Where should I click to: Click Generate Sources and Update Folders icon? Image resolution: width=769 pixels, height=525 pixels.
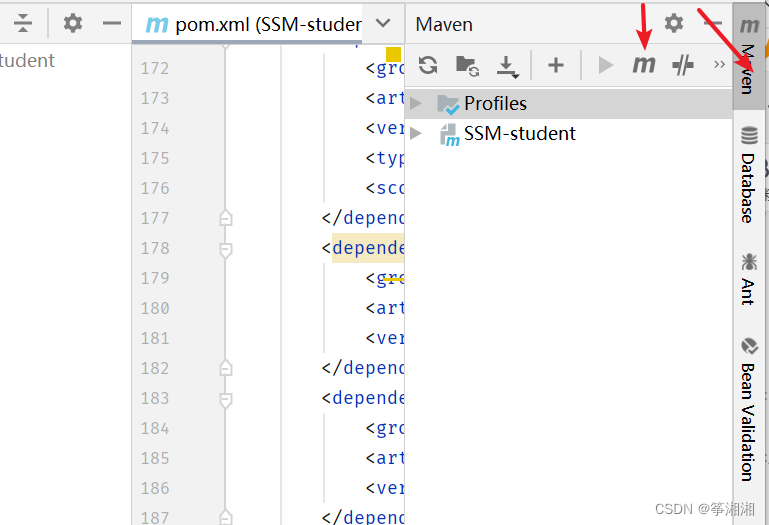point(467,66)
